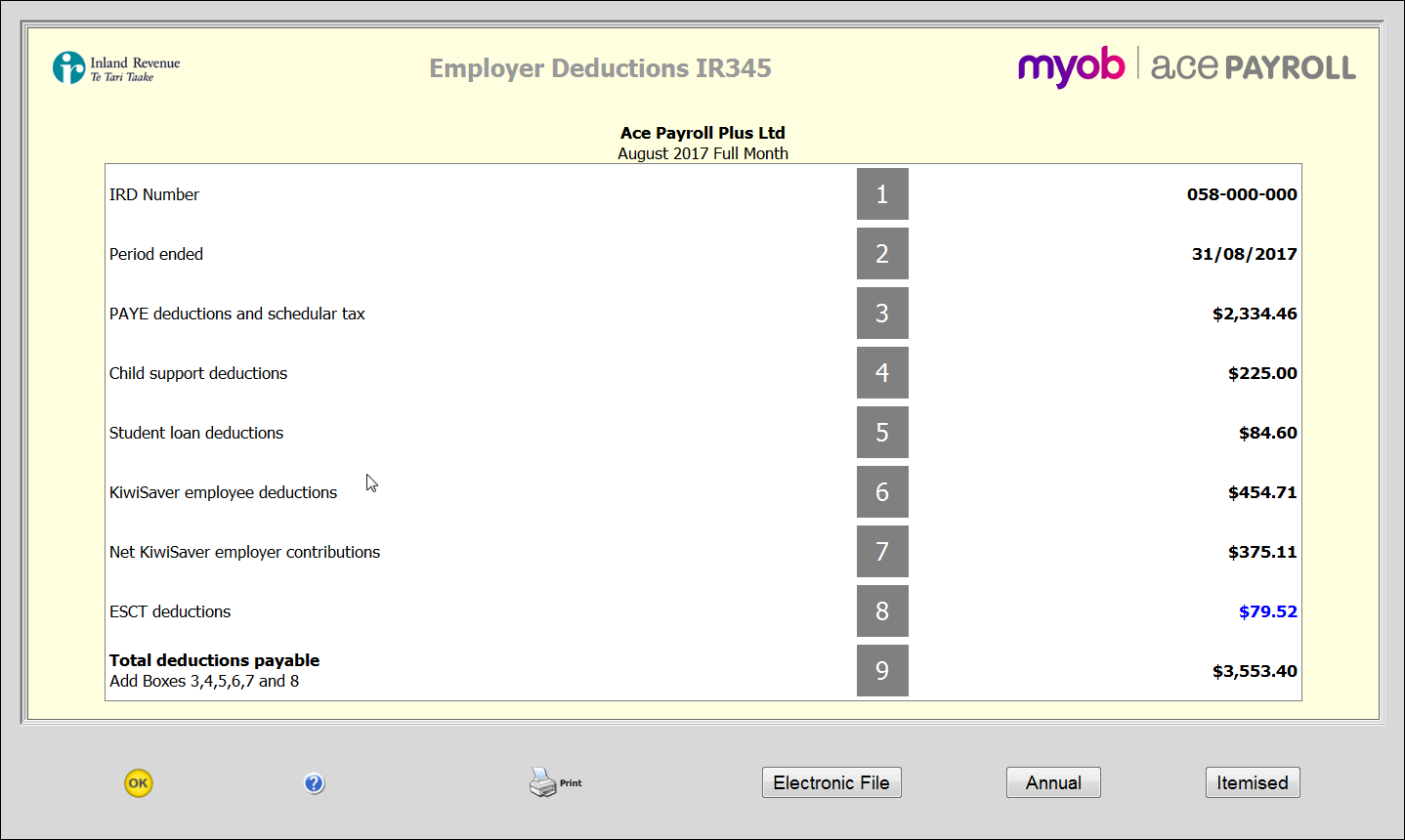Click the blue ESCT amount $79.52

(1267, 611)
